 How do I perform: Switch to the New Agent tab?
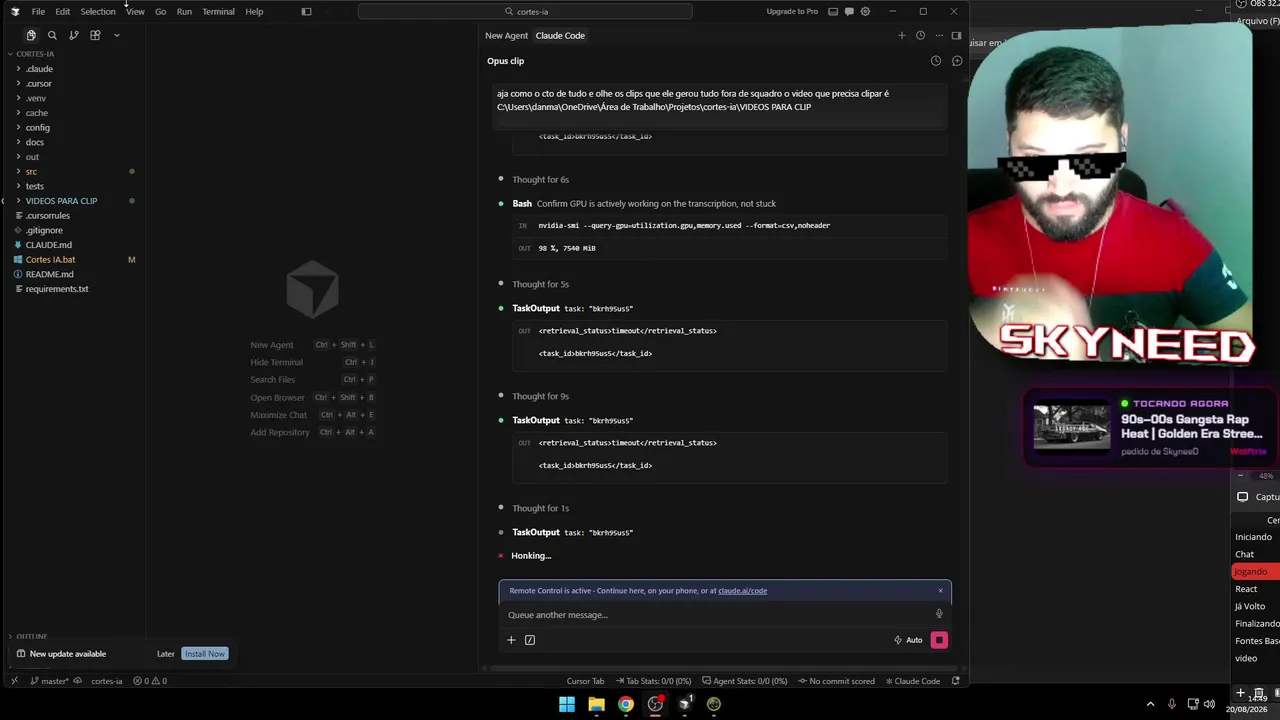506,35
